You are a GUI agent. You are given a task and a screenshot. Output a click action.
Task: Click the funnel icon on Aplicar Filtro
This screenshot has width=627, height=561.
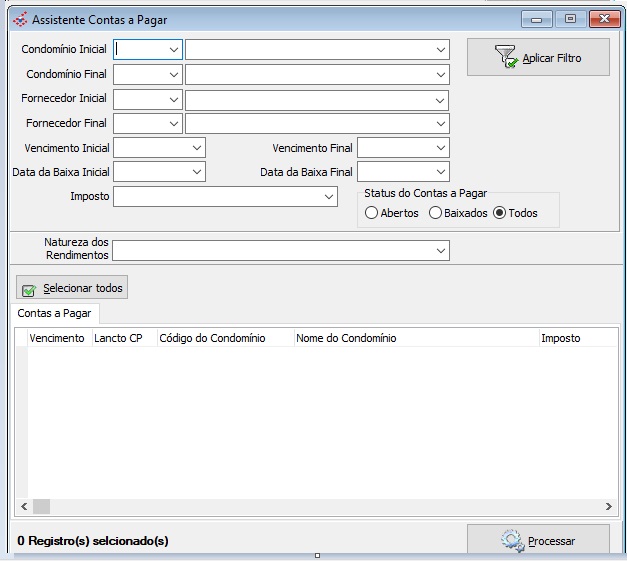pyautogui.click(x=507, y=58)
